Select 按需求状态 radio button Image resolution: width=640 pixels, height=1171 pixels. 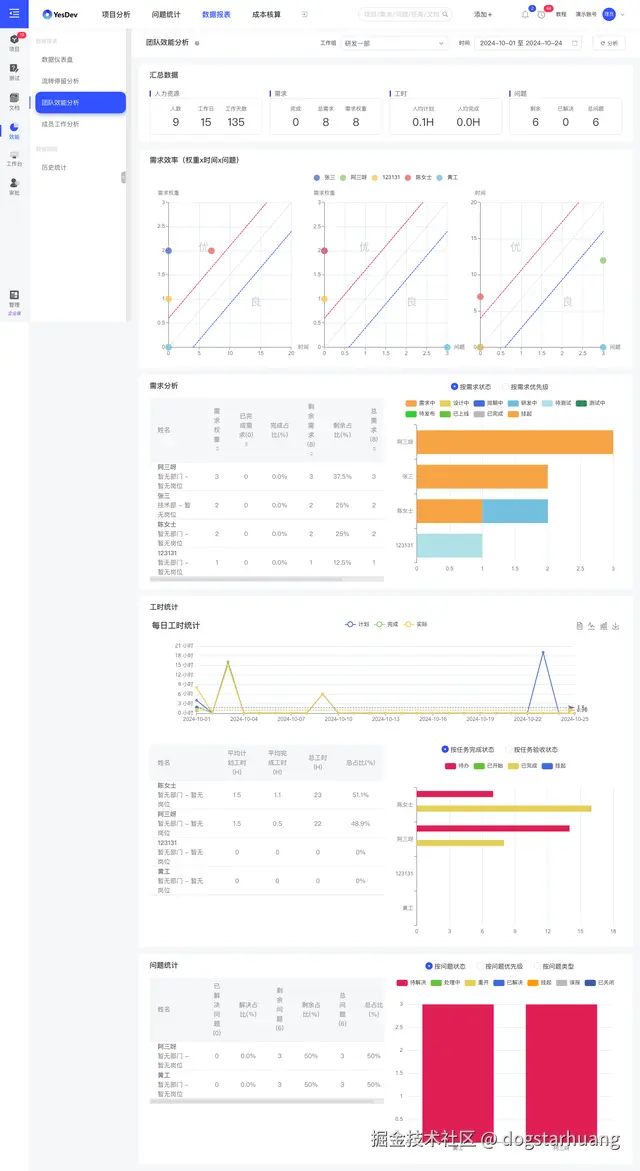455,386
